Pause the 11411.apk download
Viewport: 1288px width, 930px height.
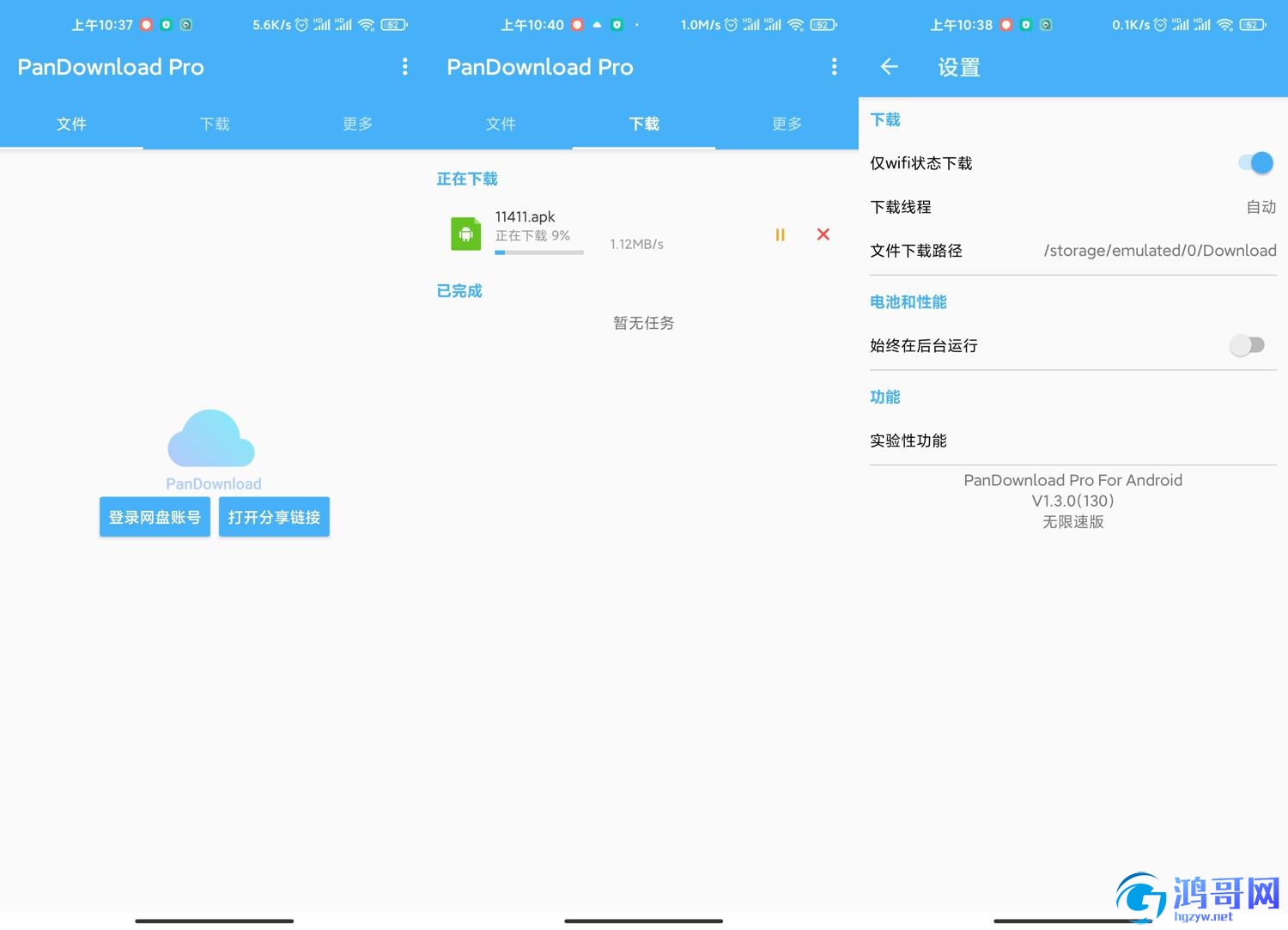tap(780, 234)
